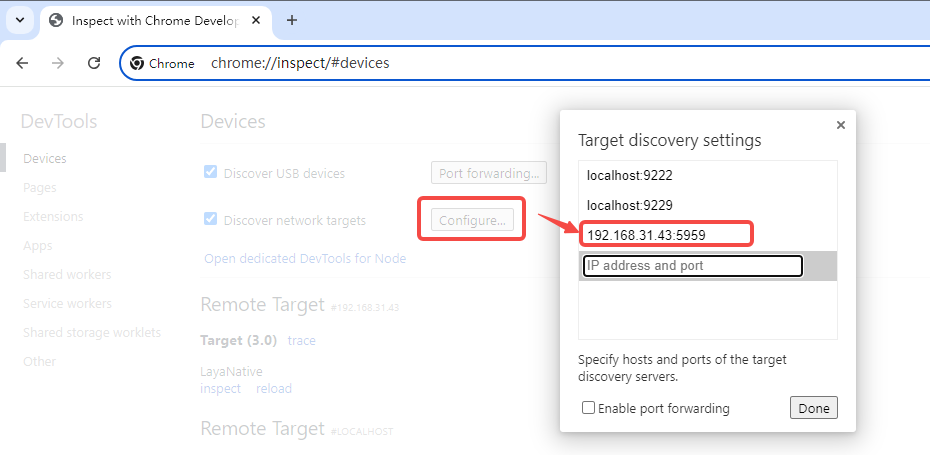
Task: Click inspect link under LayaNative
Action: click(x=220, y=388)
